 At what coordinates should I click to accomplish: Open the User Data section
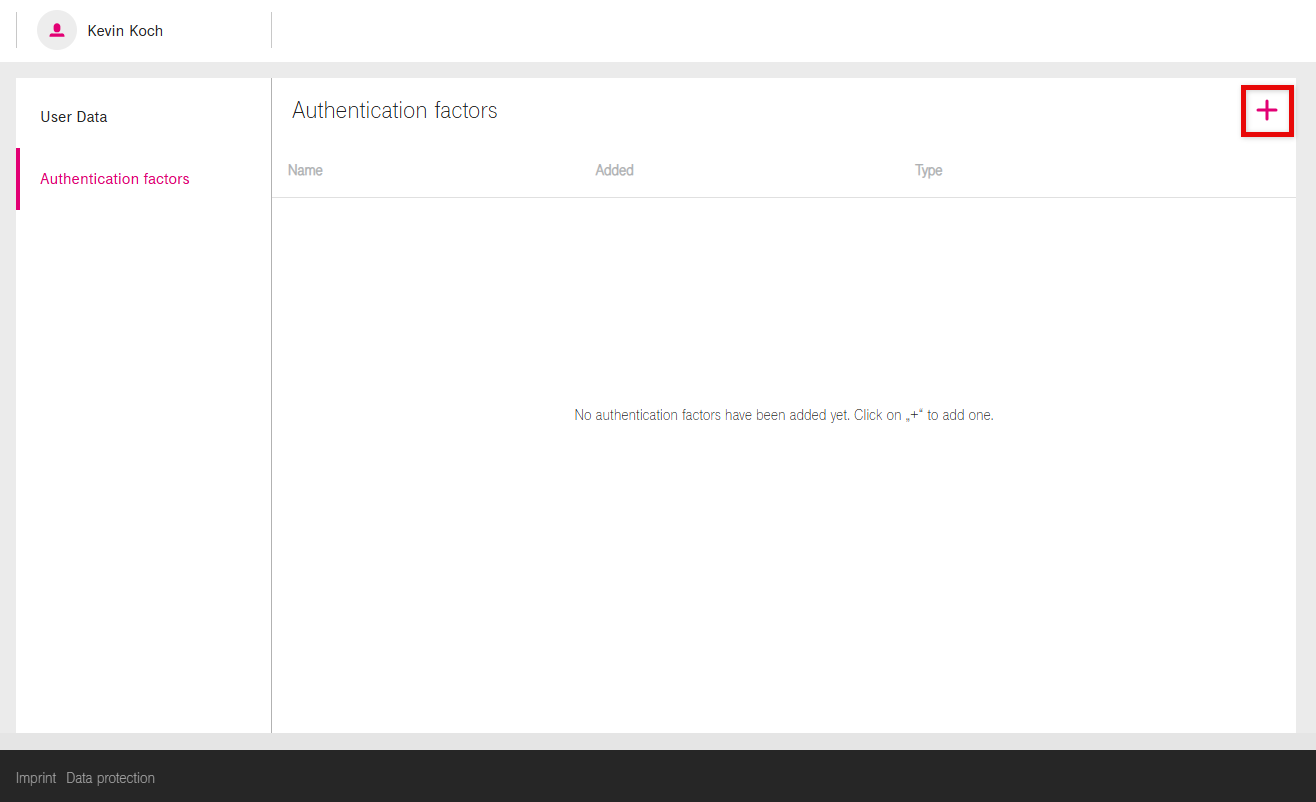click(x=74, y=117)
